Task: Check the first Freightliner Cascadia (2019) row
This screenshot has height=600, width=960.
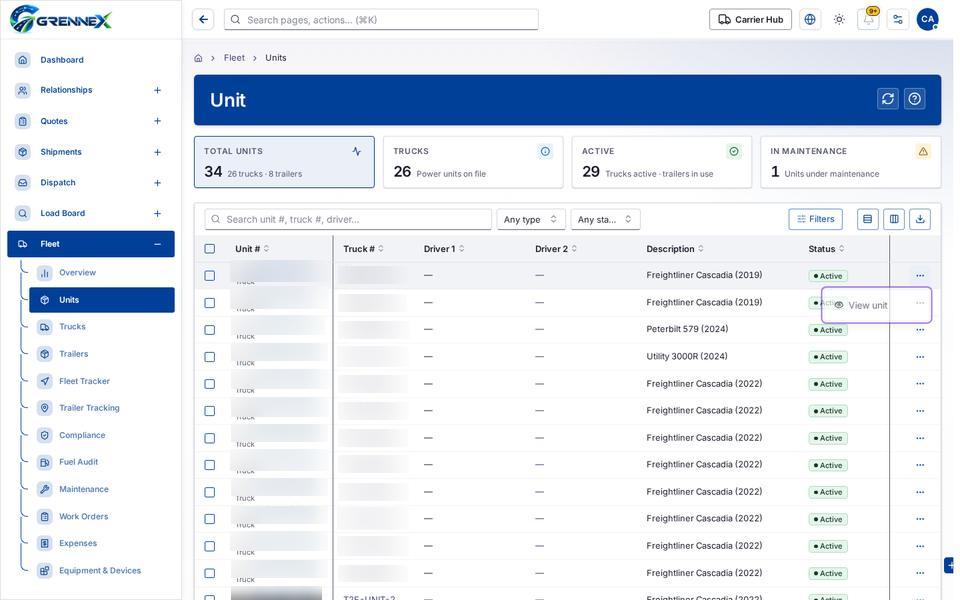Action: coord(209,276)
